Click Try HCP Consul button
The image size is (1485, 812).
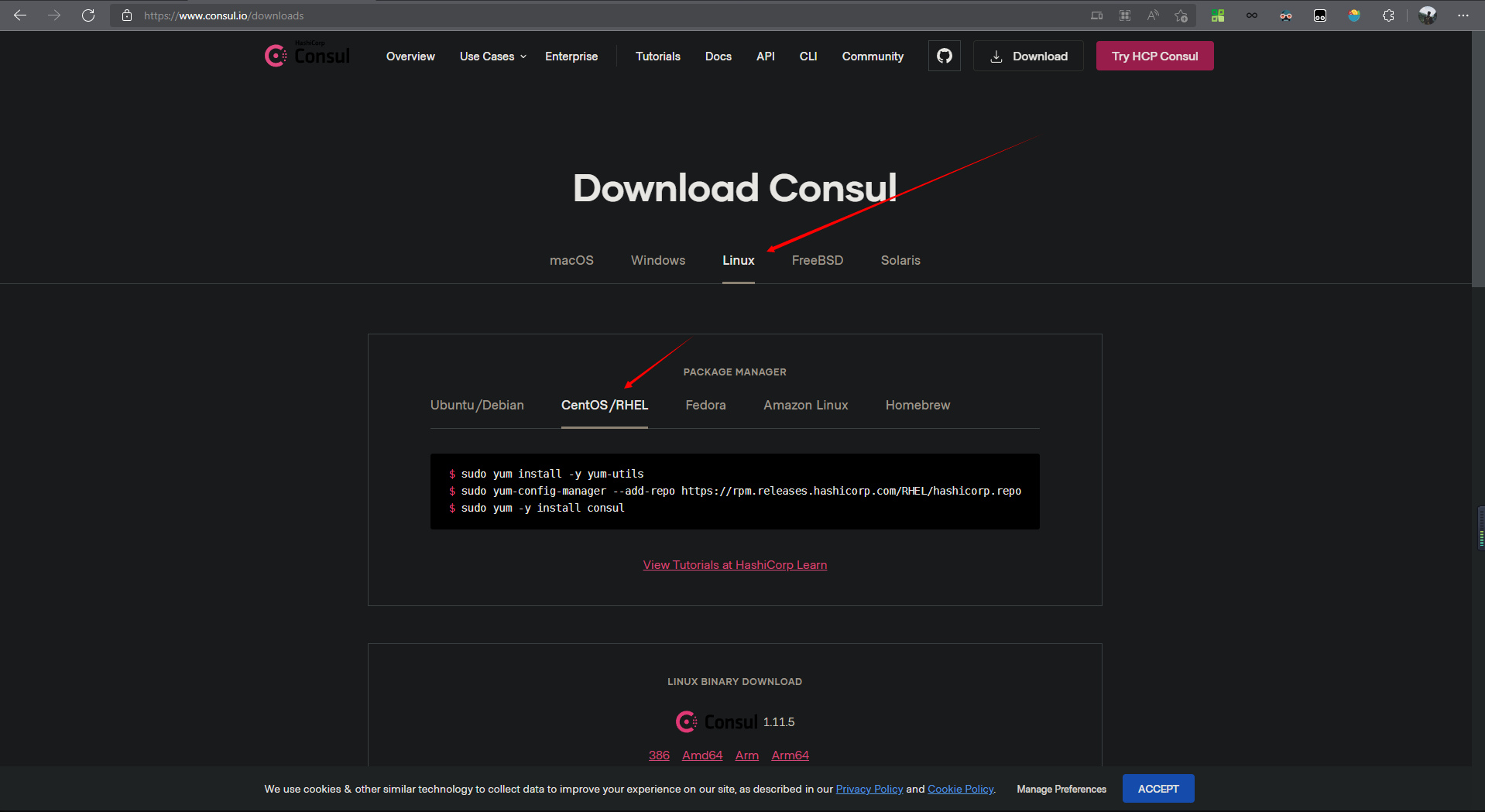point(1155,56)
